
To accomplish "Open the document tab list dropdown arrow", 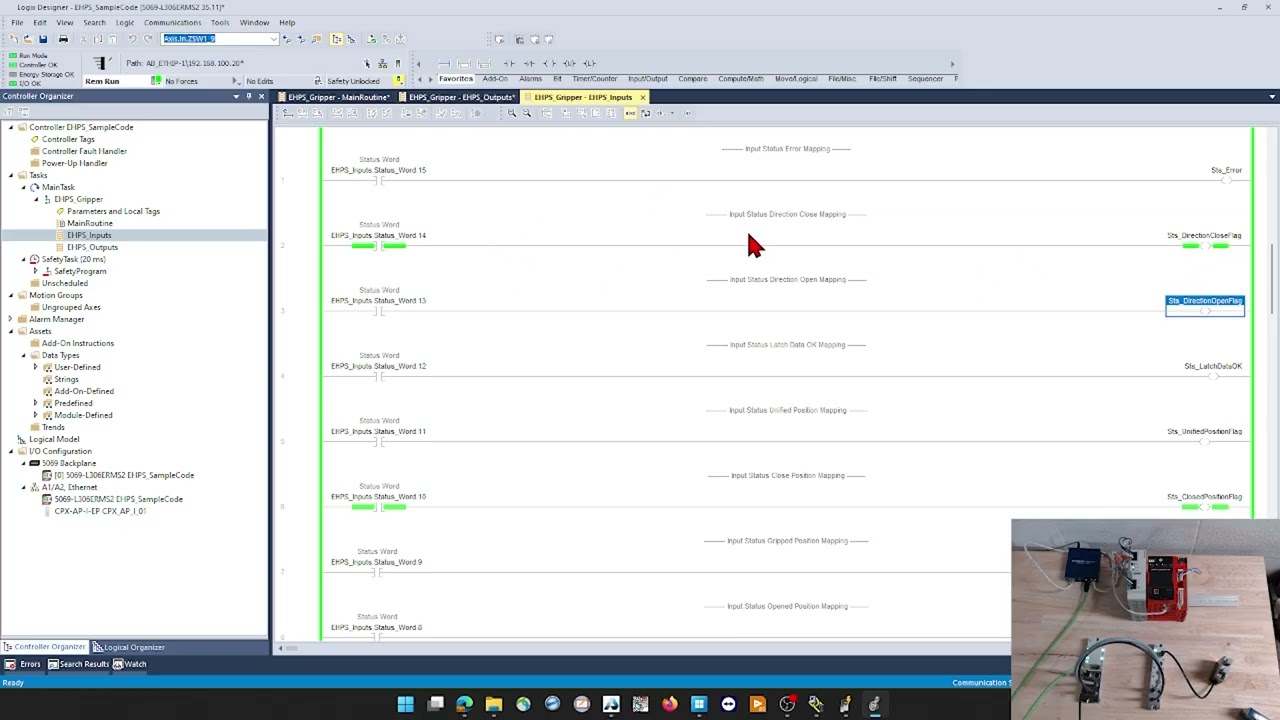I will pyautogui.click(x=1272, y=97).
